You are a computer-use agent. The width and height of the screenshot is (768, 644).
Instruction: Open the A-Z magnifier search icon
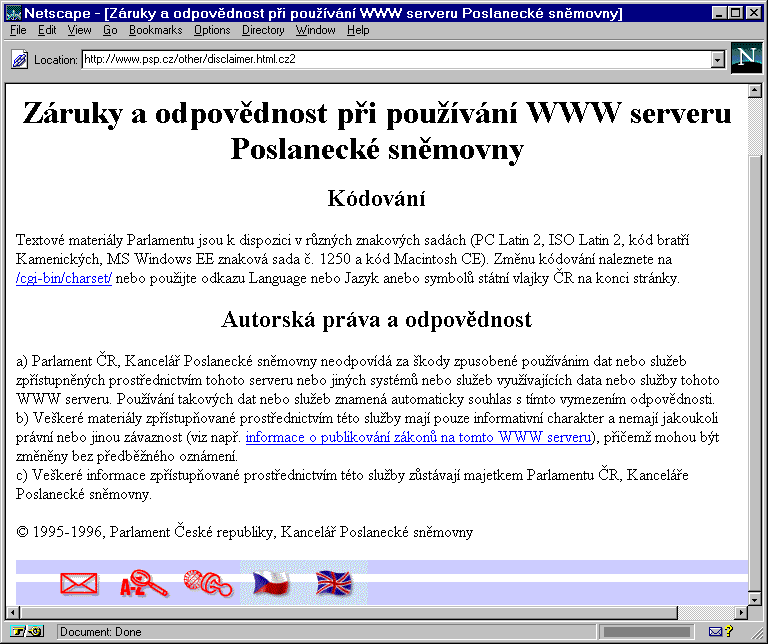click(x=144, y=583)
